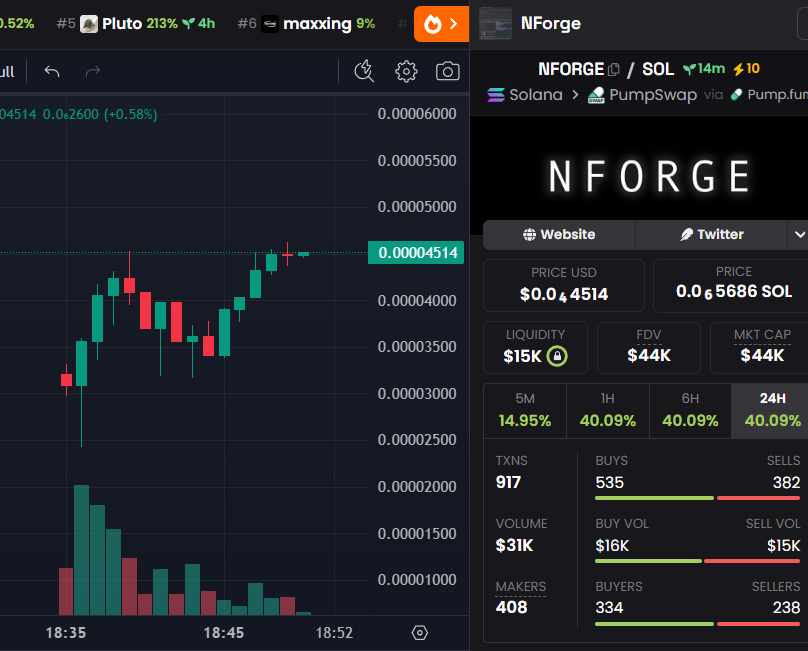Open the fast-trade lightning magnifier icon
This screenshot has width=808, height=651.
click(364, 71)
